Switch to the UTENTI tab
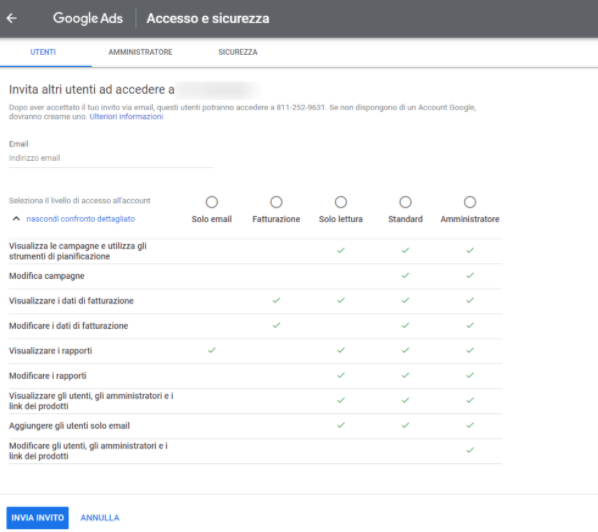The width and height of the screenshot is (598, 532). (x=43, y=52)
